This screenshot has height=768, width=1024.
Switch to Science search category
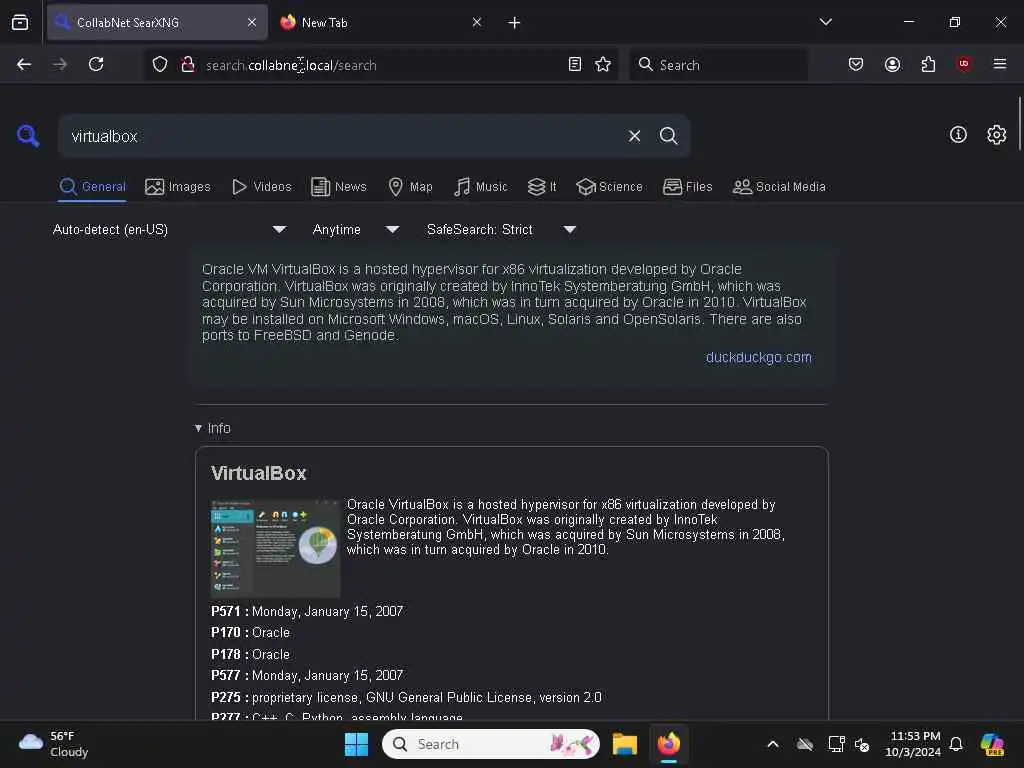609,187
